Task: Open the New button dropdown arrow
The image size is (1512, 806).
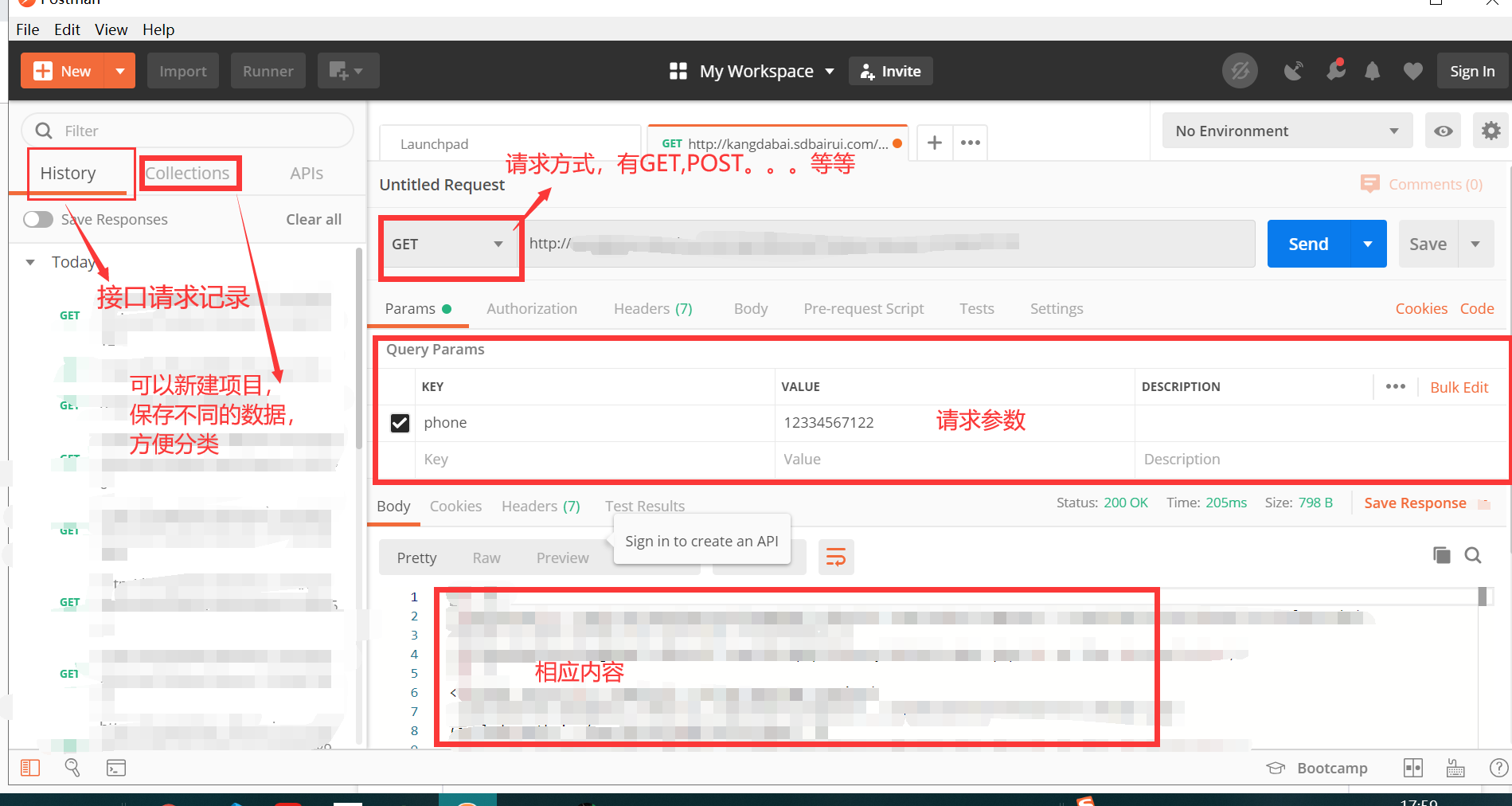Action: [x=120, y=71]
